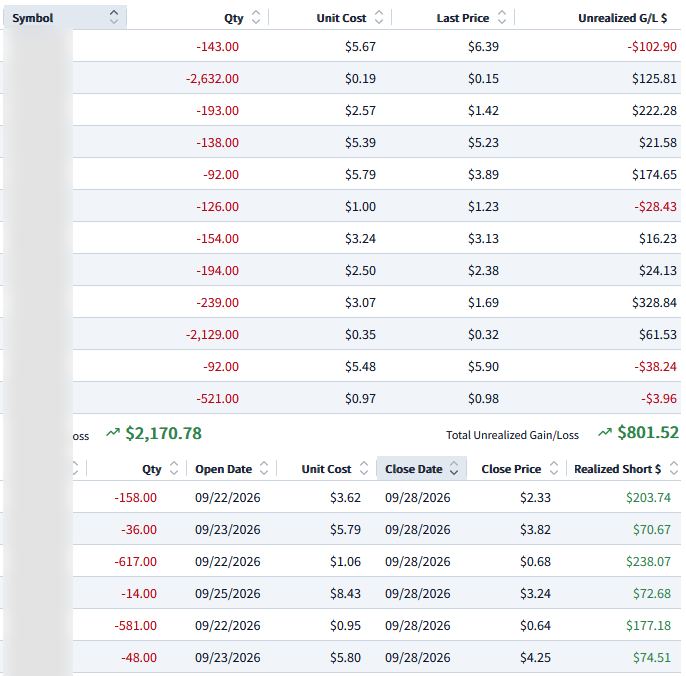Click unrealized value -$38.24

tap(655, 366)
